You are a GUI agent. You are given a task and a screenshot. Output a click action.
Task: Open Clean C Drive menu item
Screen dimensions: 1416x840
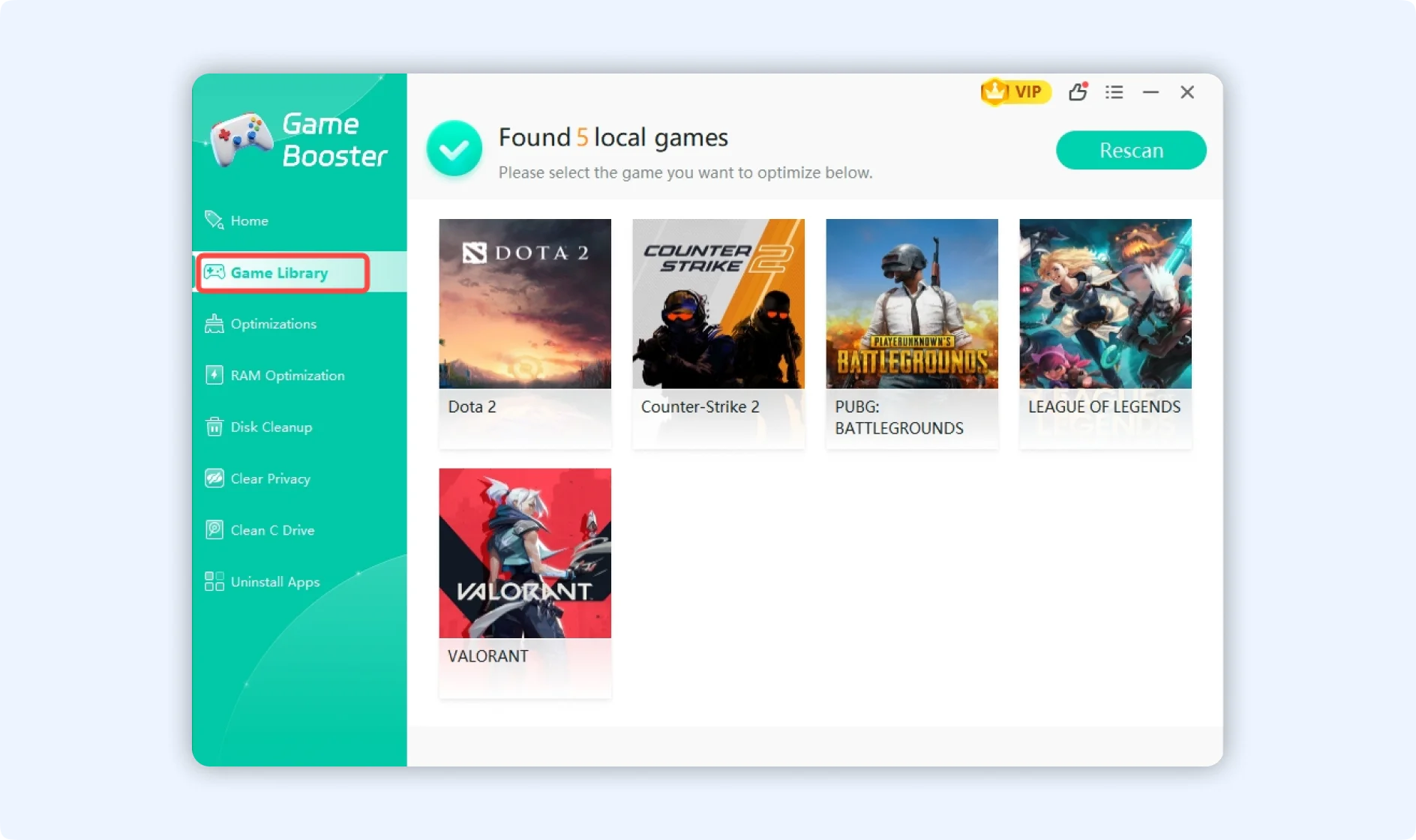[x=299, y=530]
